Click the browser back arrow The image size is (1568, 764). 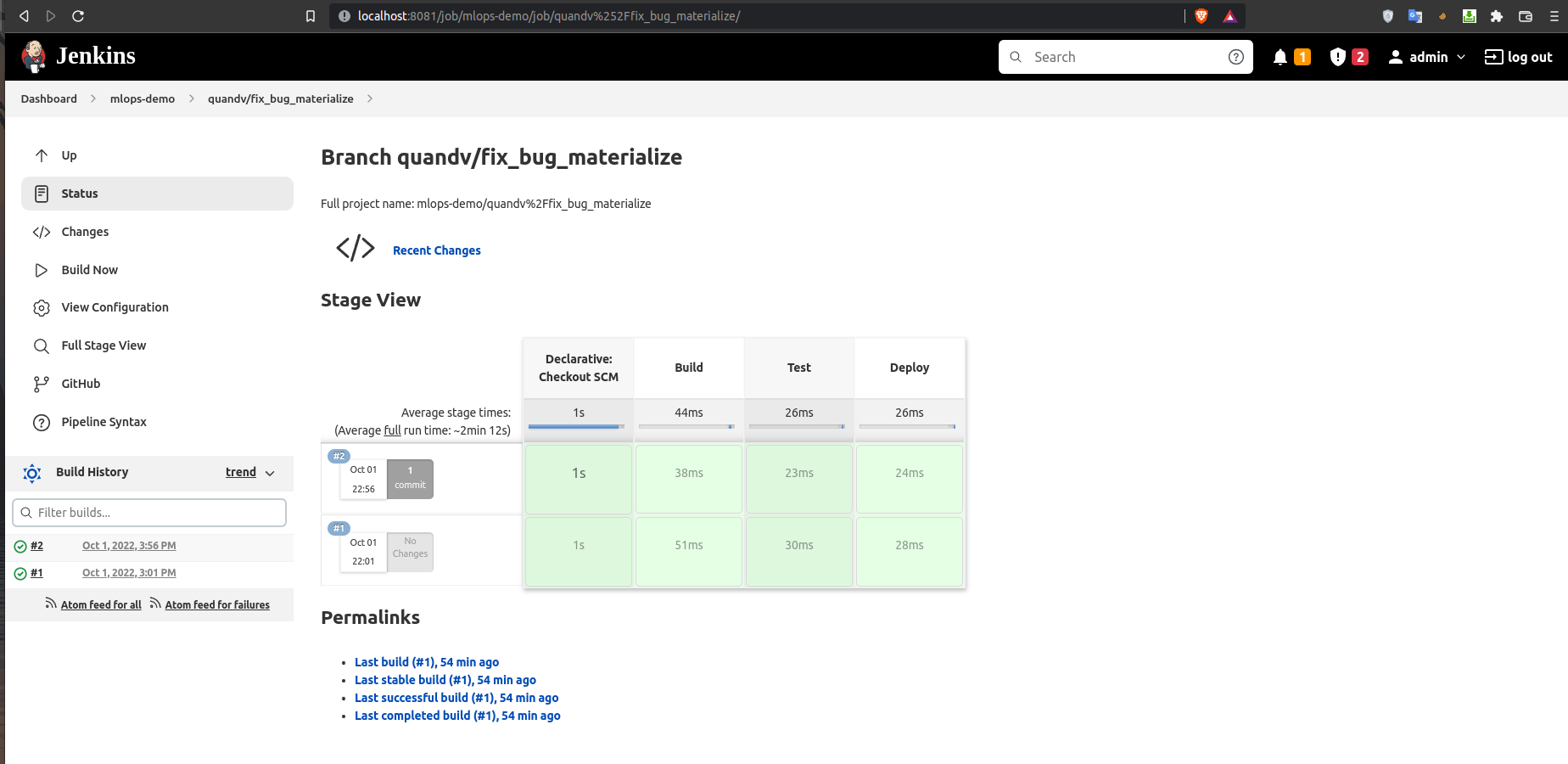pos(24,15)
